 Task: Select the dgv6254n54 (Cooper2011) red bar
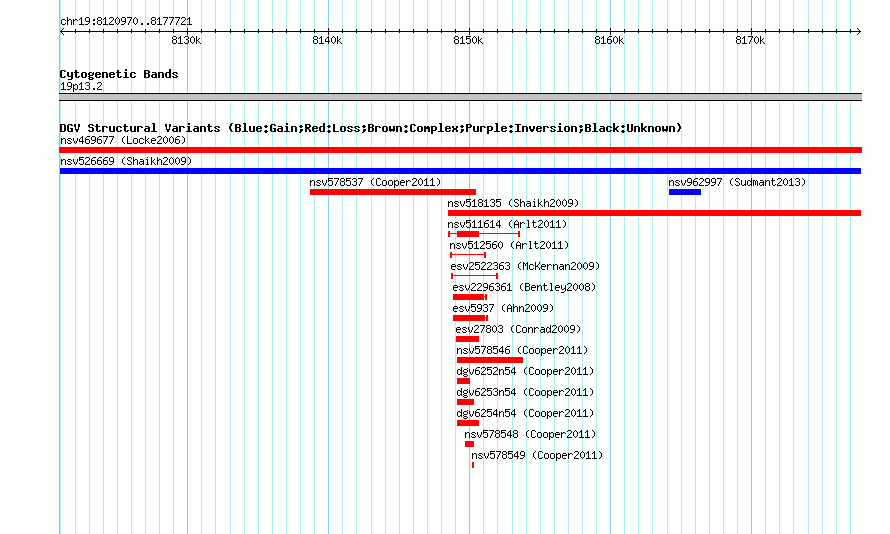468,423
